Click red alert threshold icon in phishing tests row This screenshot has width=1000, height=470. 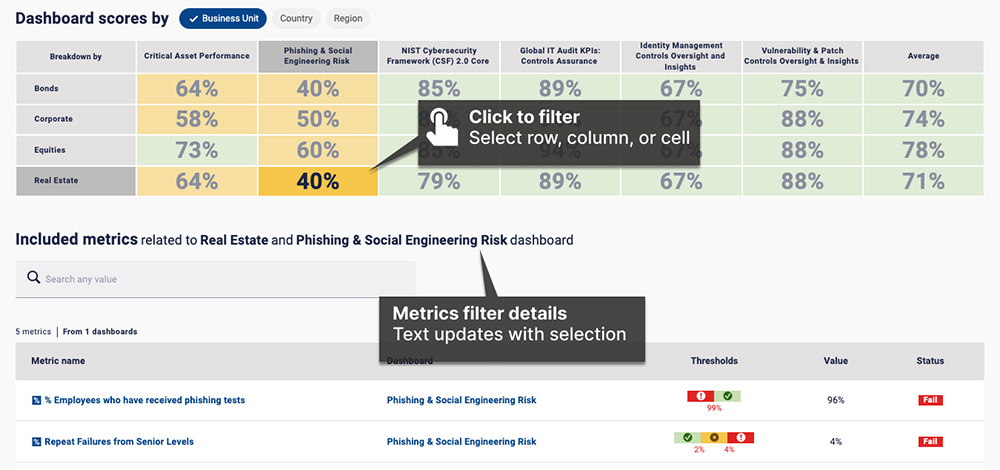[700, 396]
